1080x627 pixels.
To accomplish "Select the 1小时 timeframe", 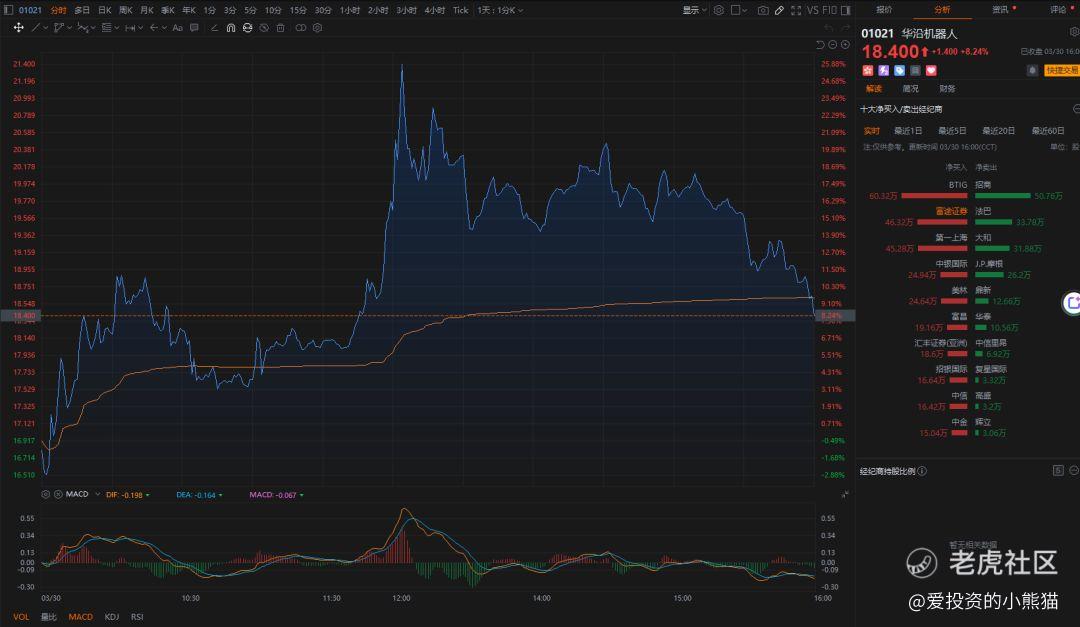I will (350, 10).
